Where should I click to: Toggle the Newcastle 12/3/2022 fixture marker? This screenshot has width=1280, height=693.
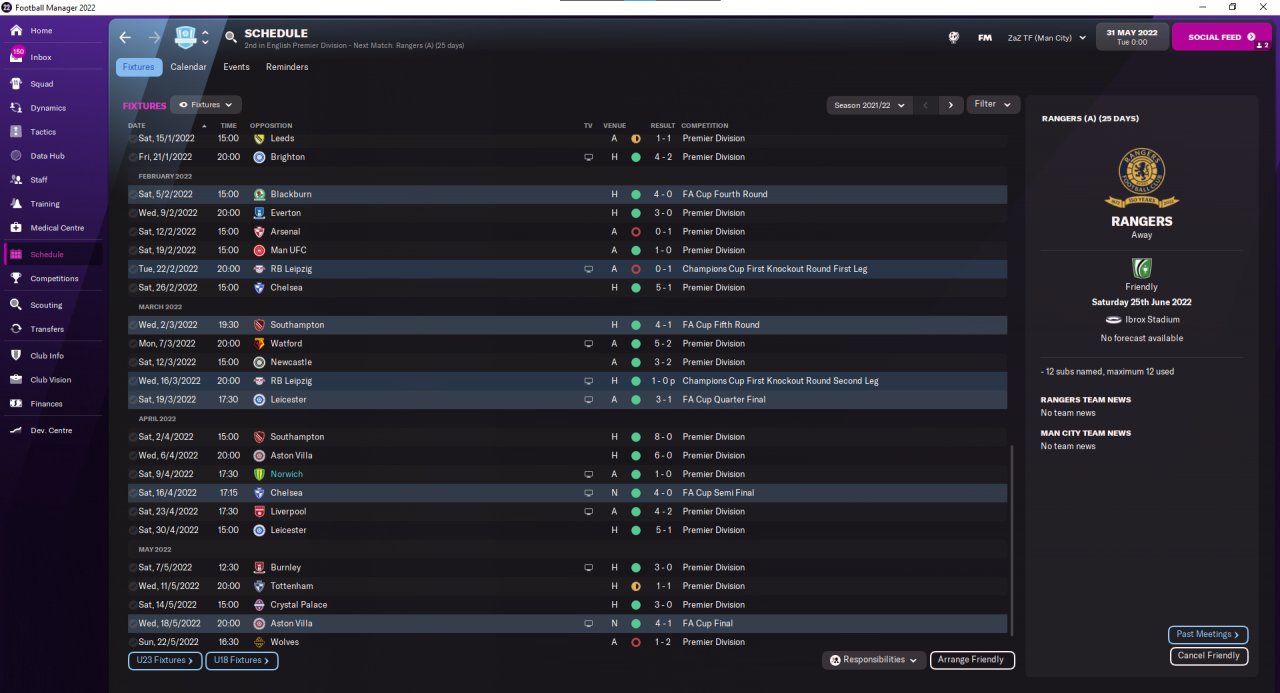coord(133,362)
